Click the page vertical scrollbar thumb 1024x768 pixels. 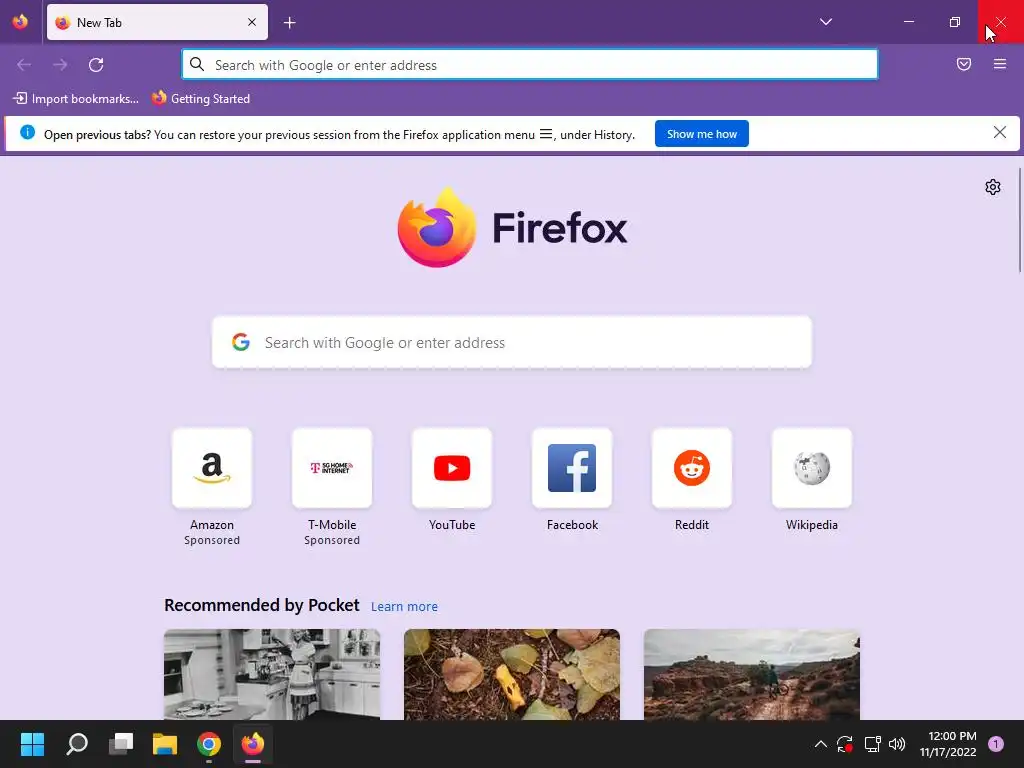tap(1019, 220)
